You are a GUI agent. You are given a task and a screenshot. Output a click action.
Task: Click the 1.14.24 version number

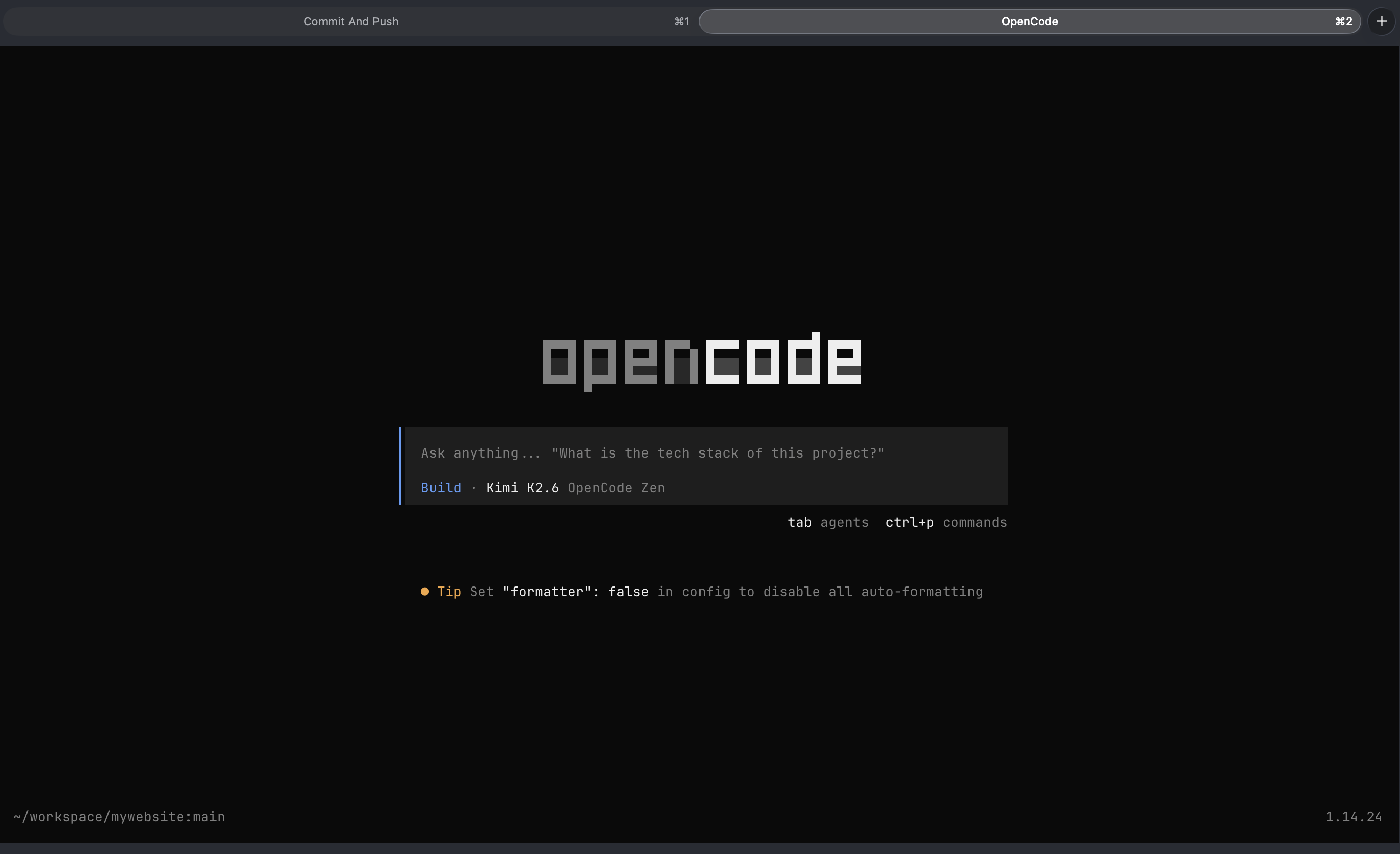click(x=1354, y=816)
